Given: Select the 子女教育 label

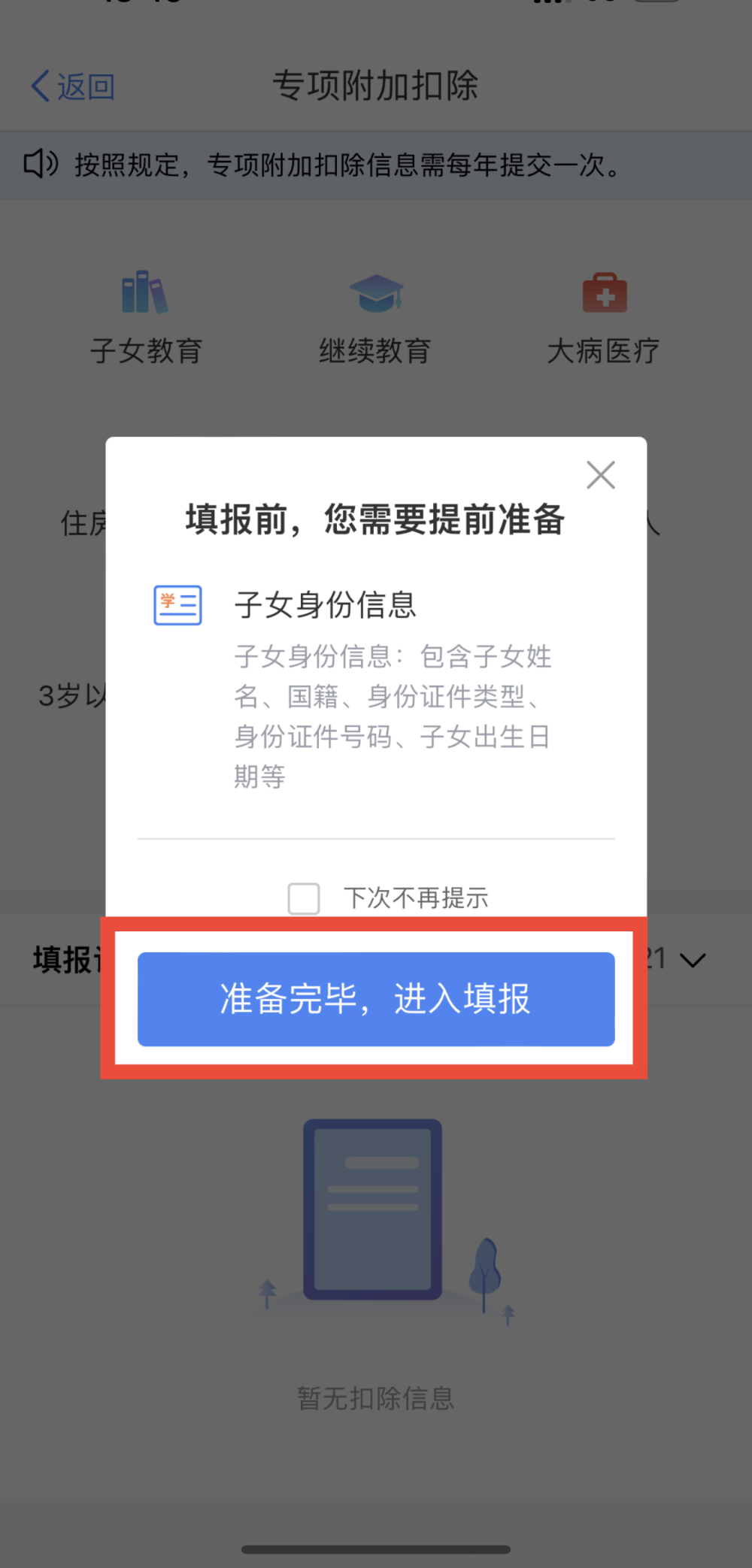Looking at the screenshot, I should [x=146, y=350].
